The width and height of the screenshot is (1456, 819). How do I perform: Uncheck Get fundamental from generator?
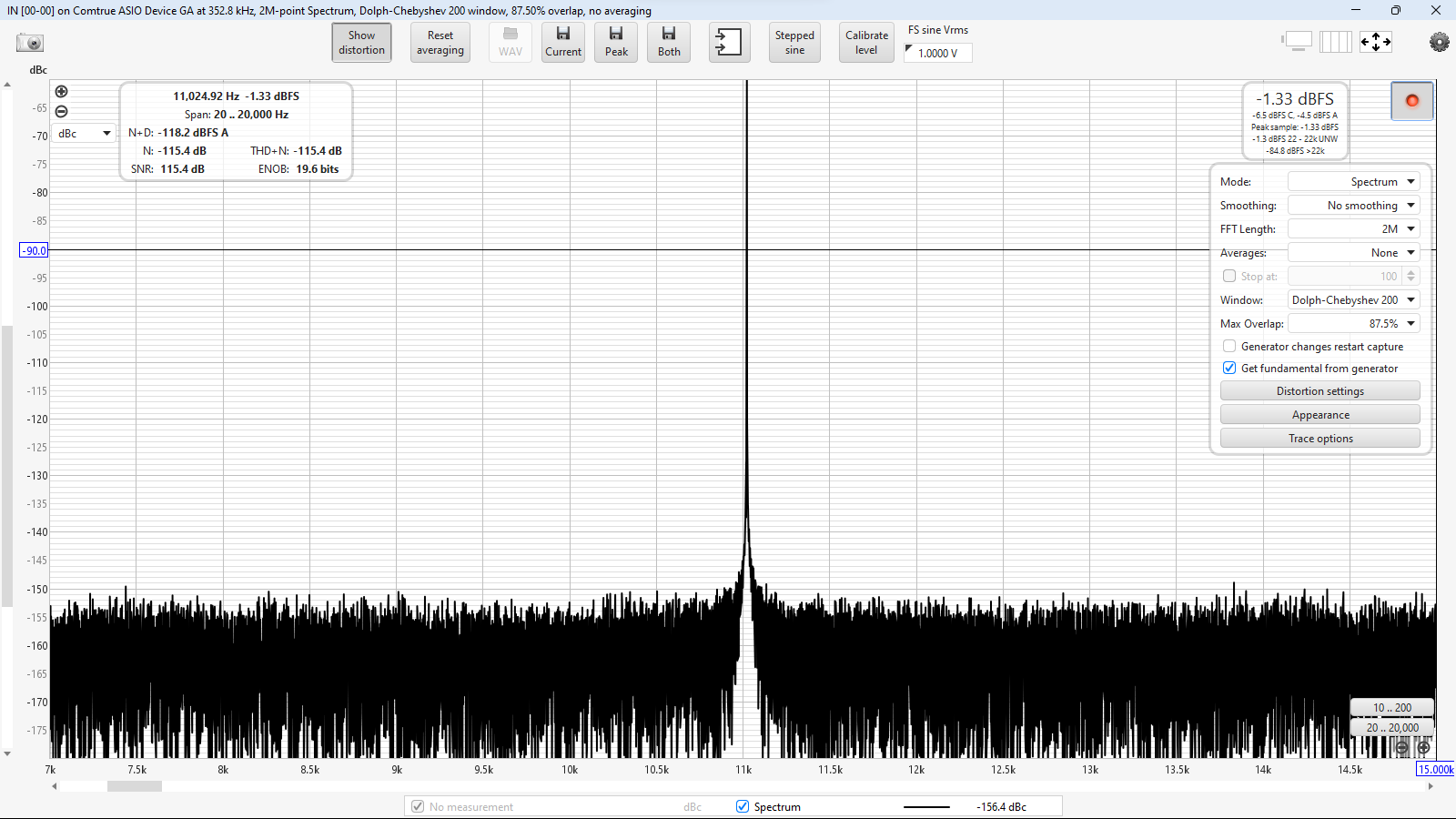pyautogui.click(x=1229, y=369)
